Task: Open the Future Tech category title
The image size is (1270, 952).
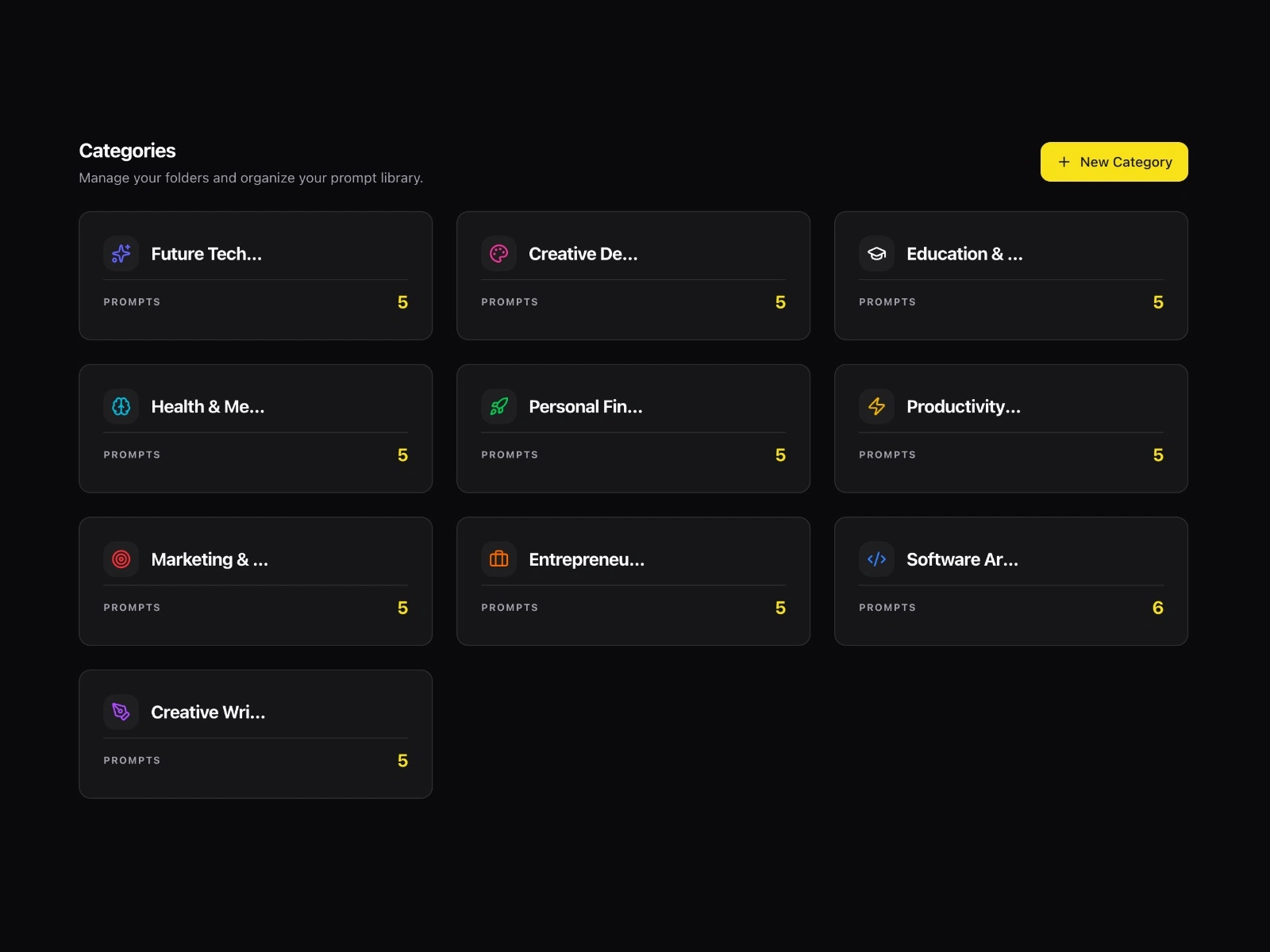Action: coord(206,254)
